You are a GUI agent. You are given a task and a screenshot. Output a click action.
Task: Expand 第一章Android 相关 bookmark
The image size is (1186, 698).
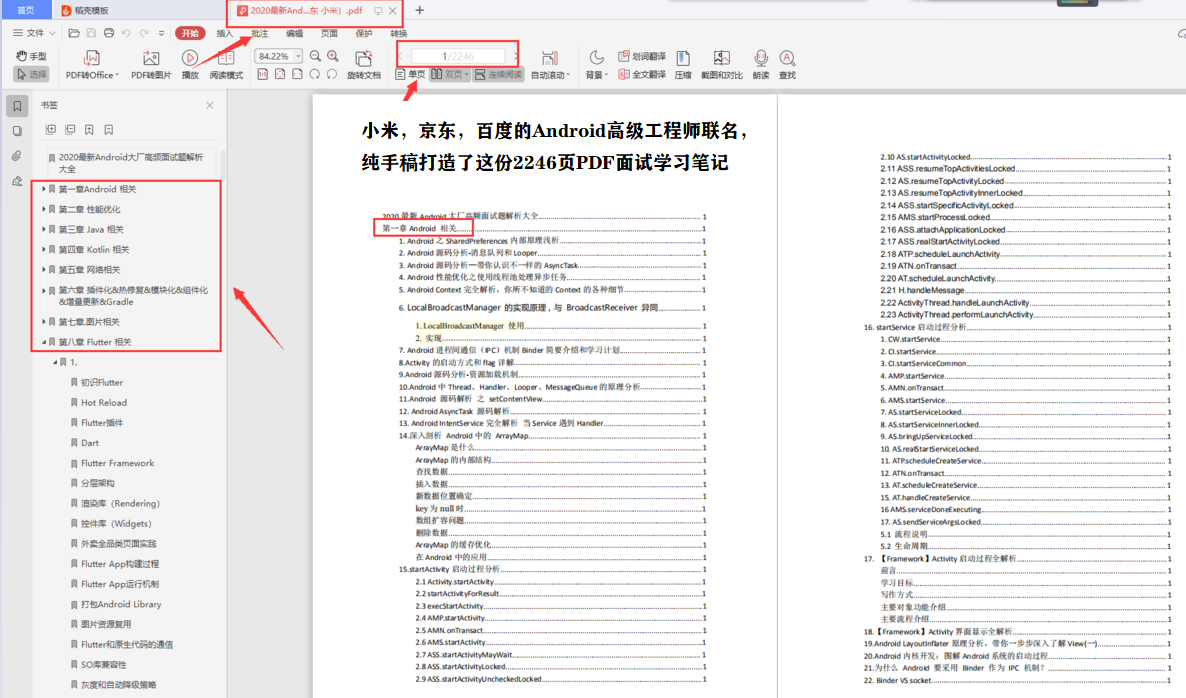point(44,189)
